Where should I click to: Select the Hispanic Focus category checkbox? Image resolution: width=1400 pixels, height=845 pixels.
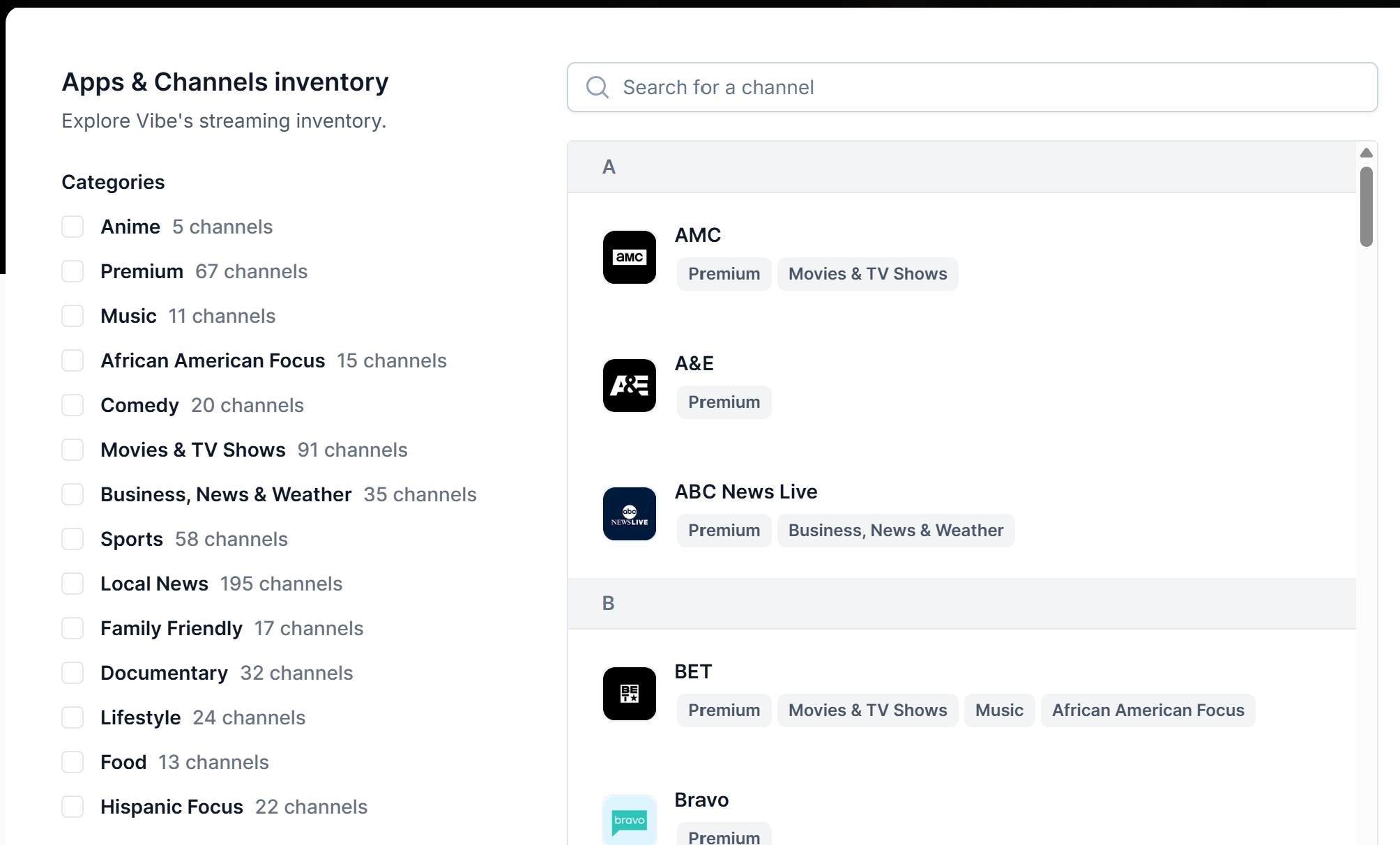tap(73, 807)
